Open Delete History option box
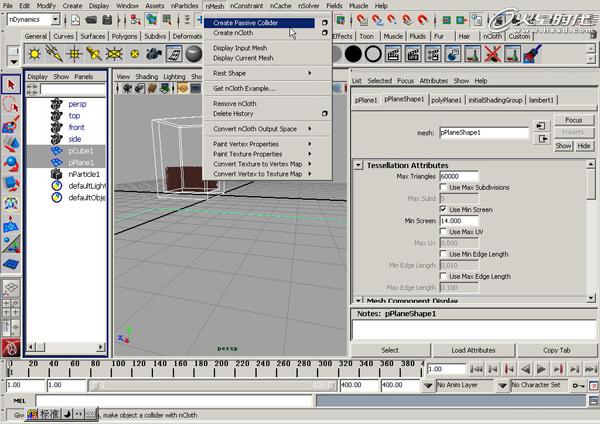The width and height of the screenshot is (600, 424). coord(324,113)
